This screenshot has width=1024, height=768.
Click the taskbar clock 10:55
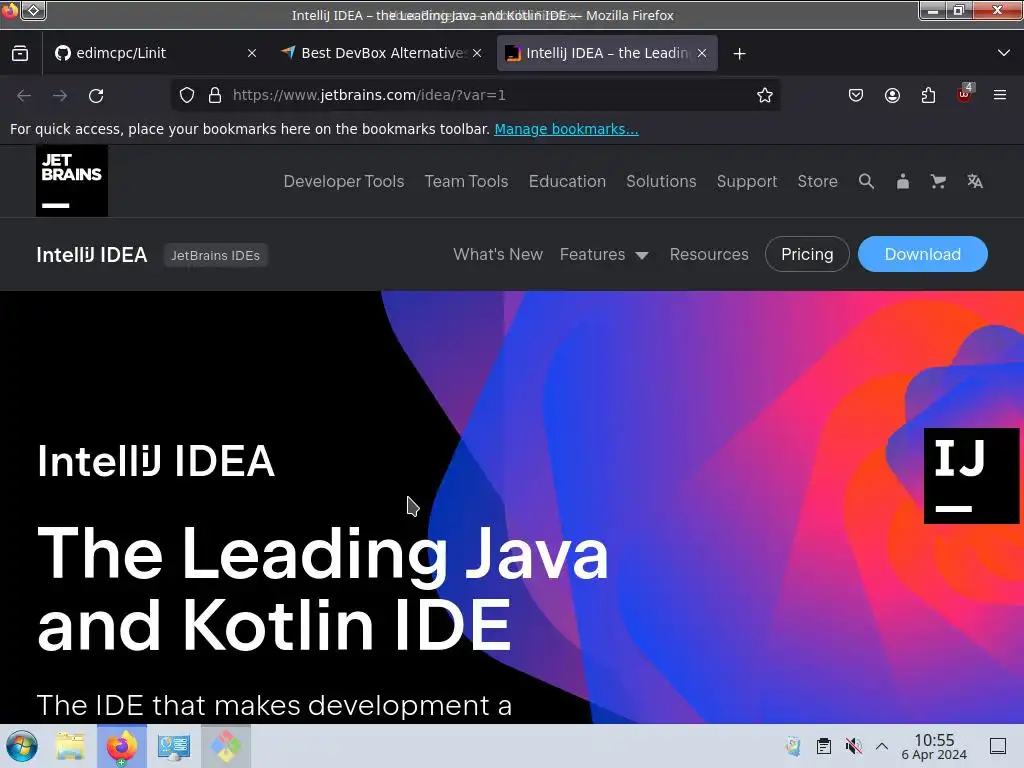point(934,746)
